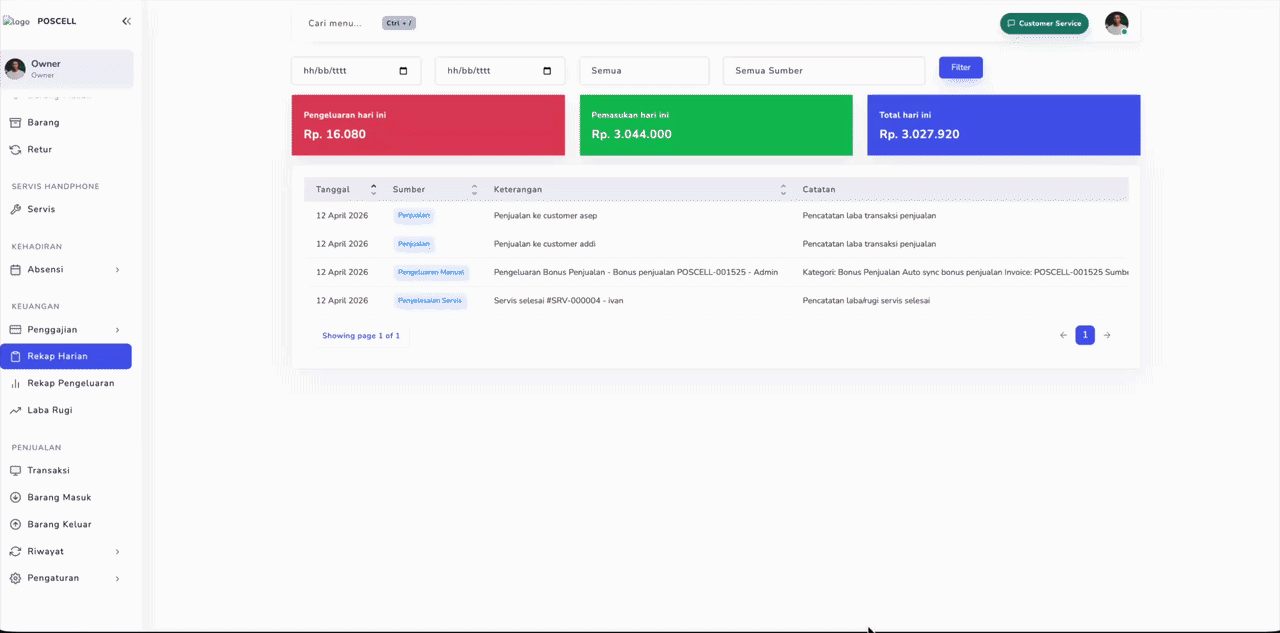The image size is (1280, 633).
Task: Click the Rekap Pengeluaran bar chart icon
Action: (15, 383)
